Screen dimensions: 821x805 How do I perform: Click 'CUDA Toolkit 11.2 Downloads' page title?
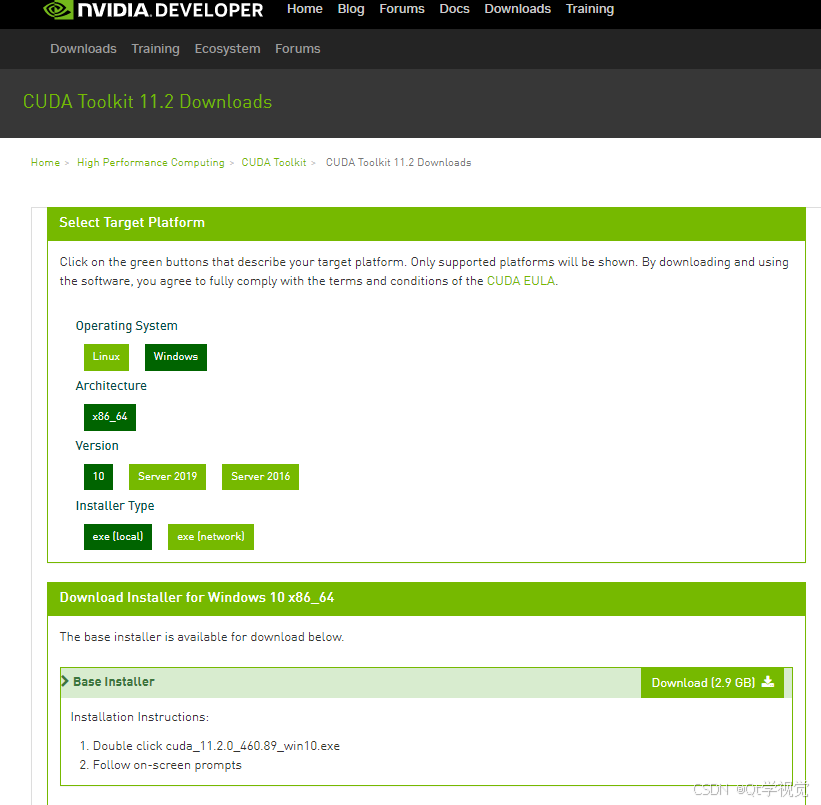[148, 102]
